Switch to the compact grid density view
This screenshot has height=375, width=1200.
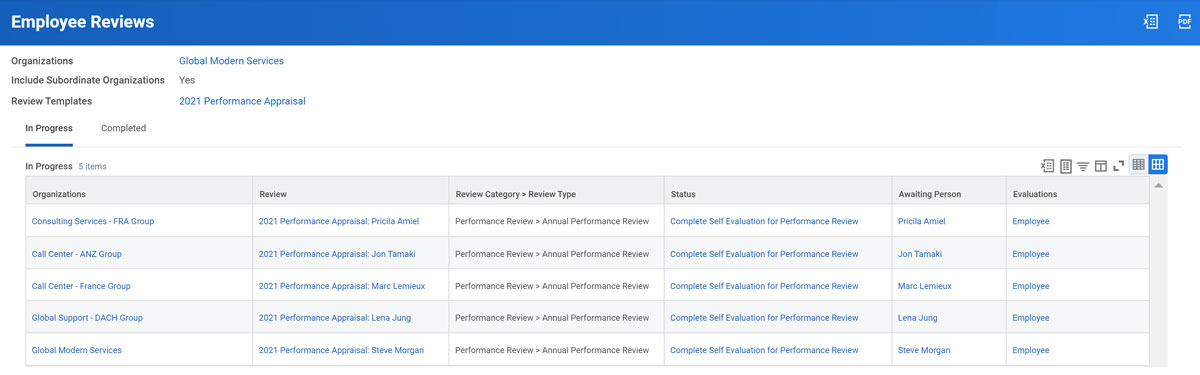coord(1138,165)
